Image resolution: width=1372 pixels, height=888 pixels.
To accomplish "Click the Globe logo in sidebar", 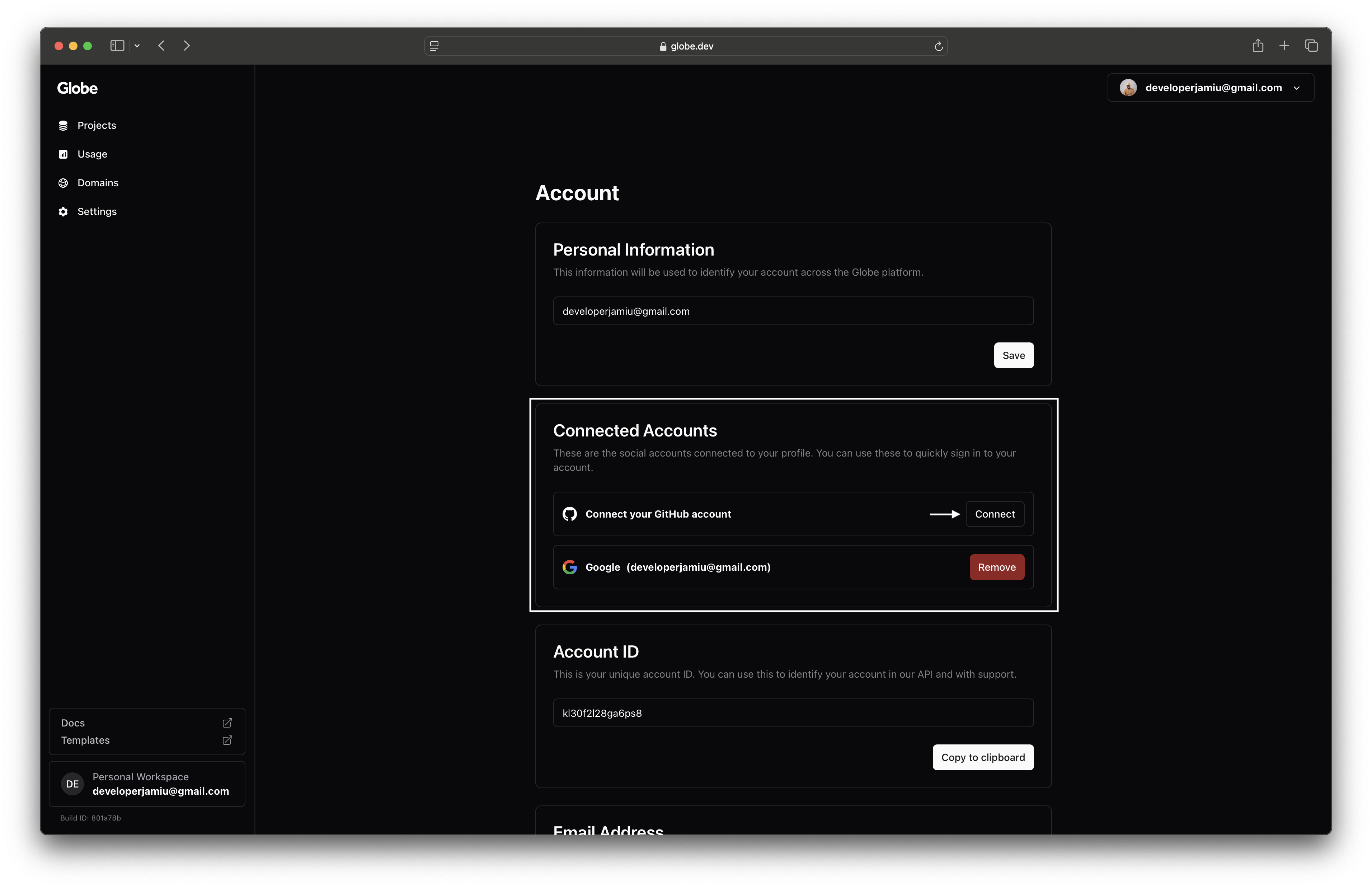I will tap(77, 88).
